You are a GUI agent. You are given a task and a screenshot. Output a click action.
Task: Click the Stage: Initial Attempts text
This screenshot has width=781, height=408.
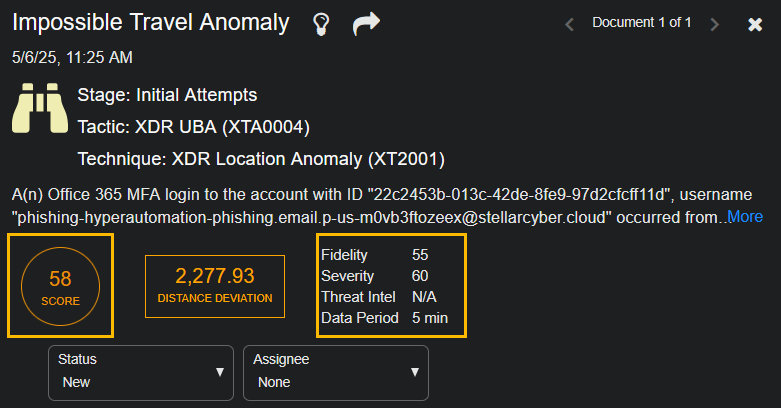tap(168, 96)
